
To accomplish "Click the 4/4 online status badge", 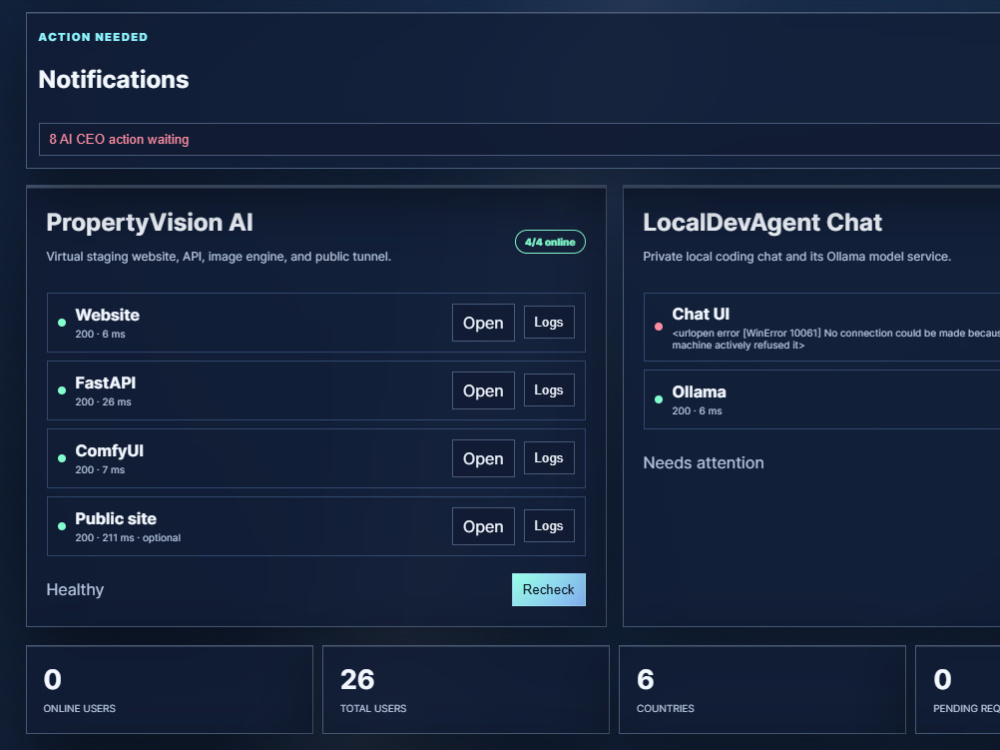I will pos(550,242).
